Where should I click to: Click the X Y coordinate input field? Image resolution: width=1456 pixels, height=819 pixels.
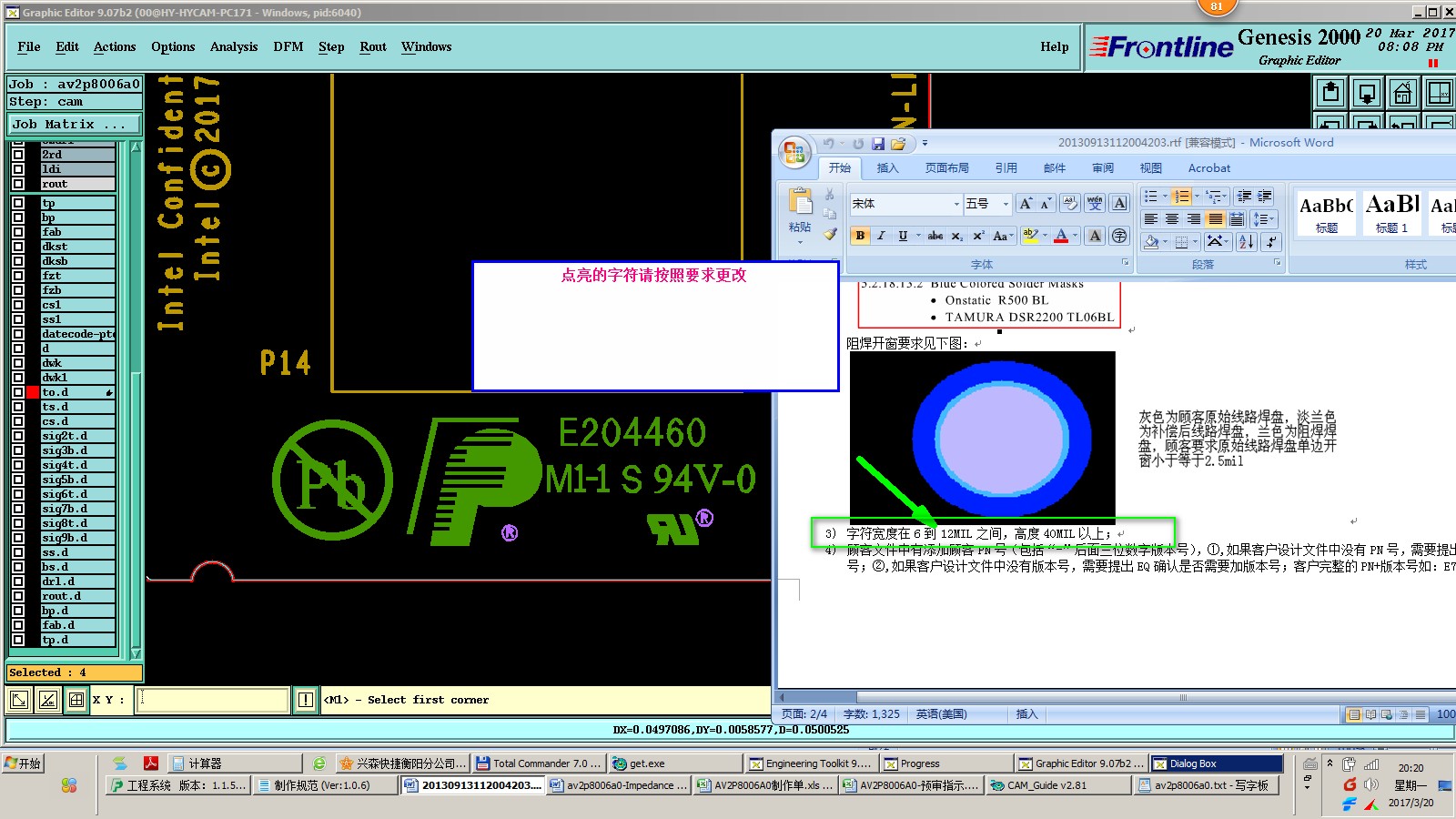tap(213, 700)
